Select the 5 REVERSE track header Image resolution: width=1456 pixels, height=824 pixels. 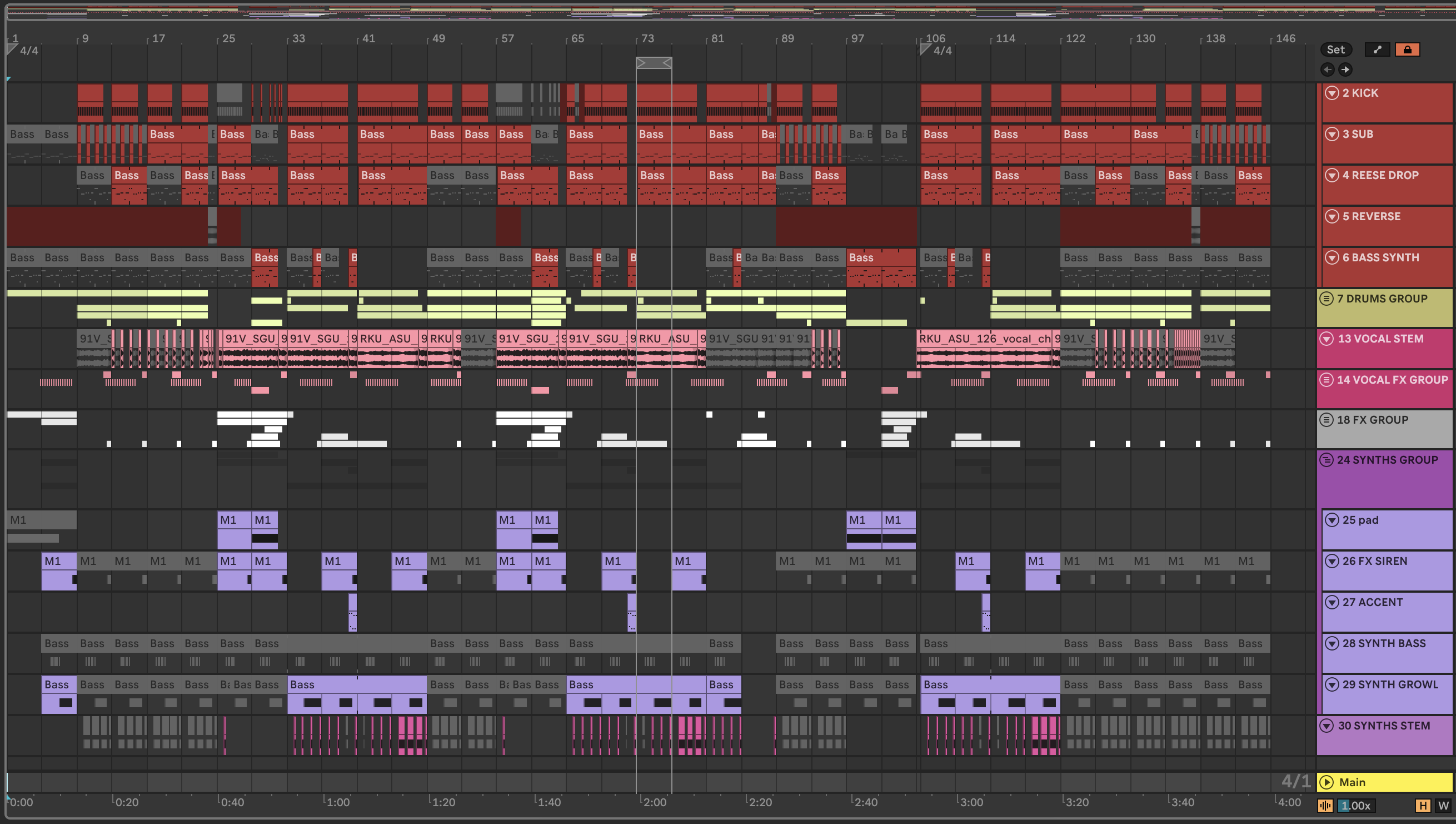click(1371, 217)
